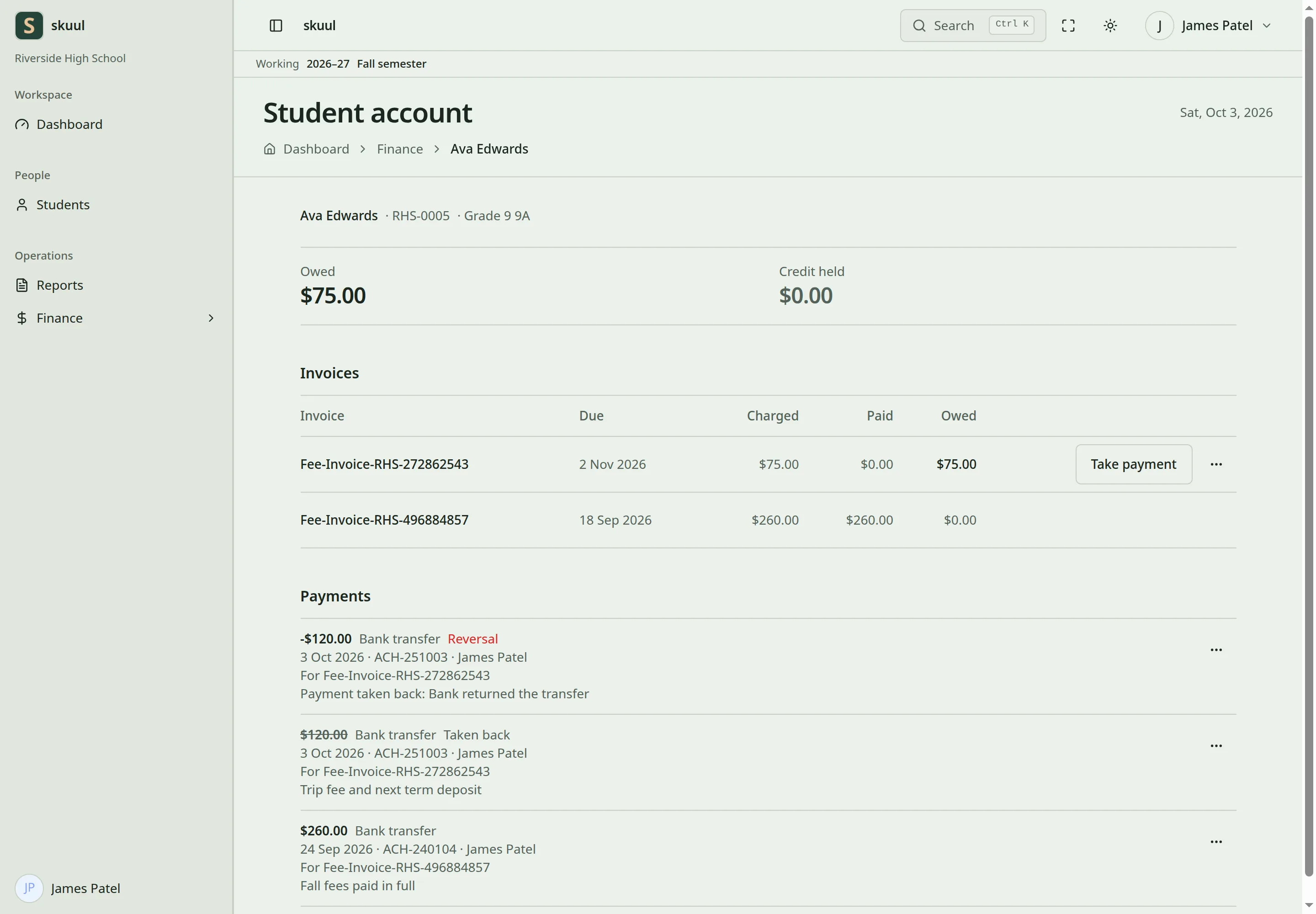Click the J avatar in top bar
The width and height of the screenshot is (1316, 914).
coord(1159,25)
